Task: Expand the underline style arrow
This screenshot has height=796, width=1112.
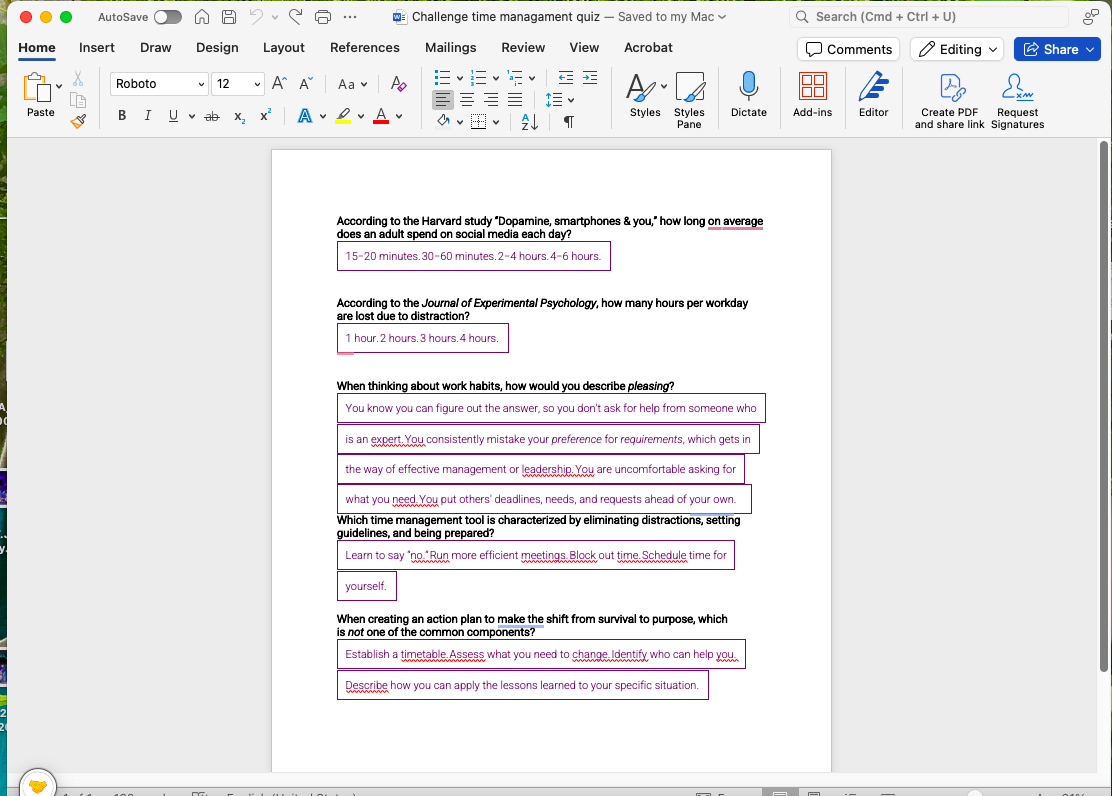Action: coord(191,116)
